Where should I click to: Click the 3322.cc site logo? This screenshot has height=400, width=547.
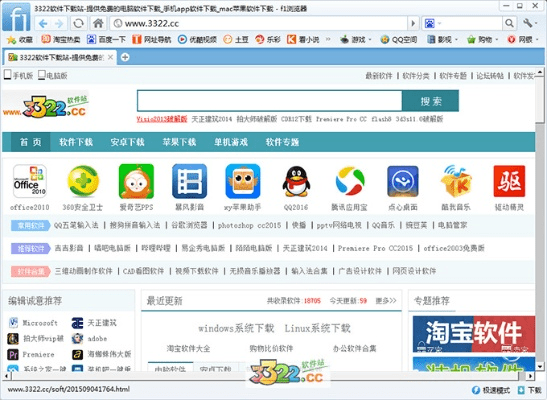pyautogui.click(x=45, y=106)
